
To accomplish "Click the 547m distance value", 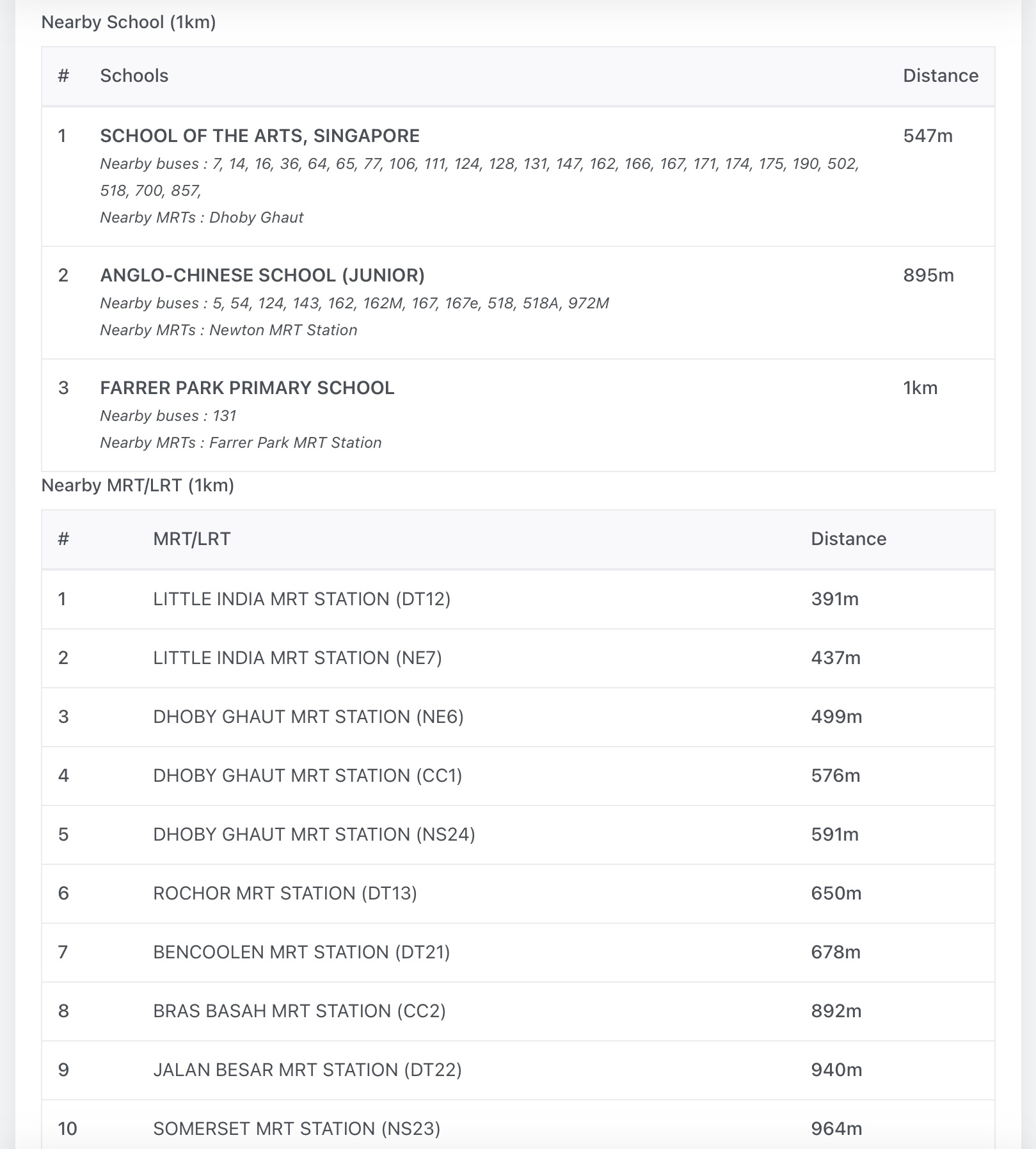I will click(x=928, y=136).
